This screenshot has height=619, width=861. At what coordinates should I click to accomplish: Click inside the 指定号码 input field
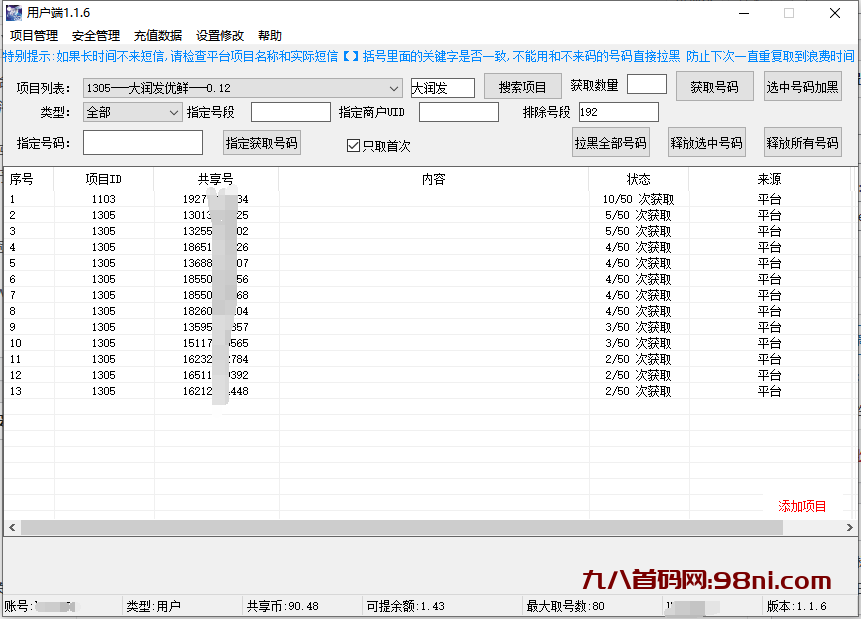[142, 144]
